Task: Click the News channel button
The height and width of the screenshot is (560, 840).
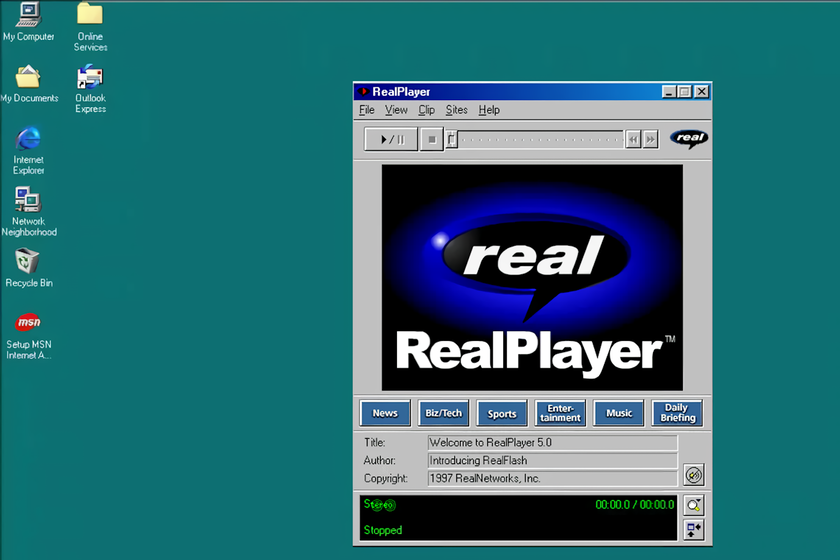Action: (x=385, y=413)
